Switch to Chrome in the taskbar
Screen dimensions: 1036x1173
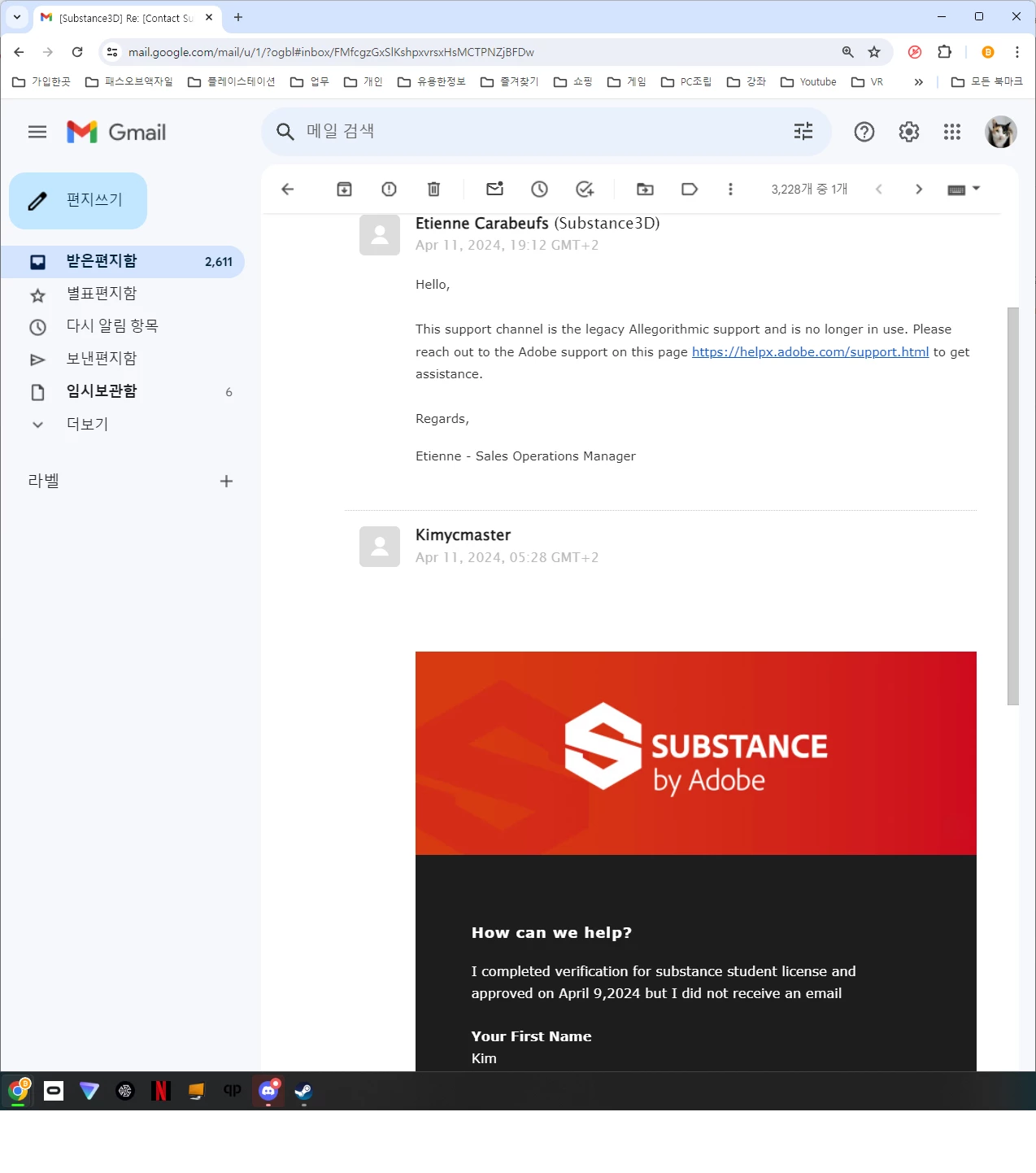pyautogui.click(x=18, y=1091)
